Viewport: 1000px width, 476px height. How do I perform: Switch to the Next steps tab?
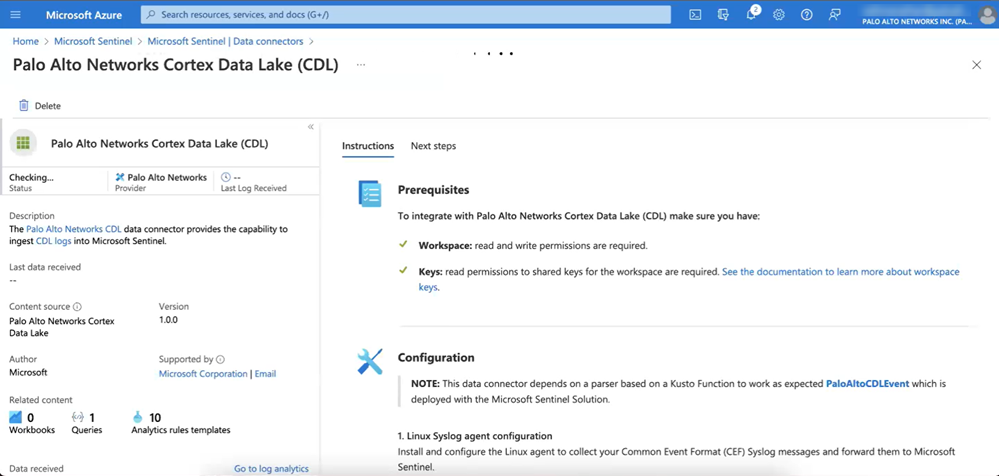point(433,146)
